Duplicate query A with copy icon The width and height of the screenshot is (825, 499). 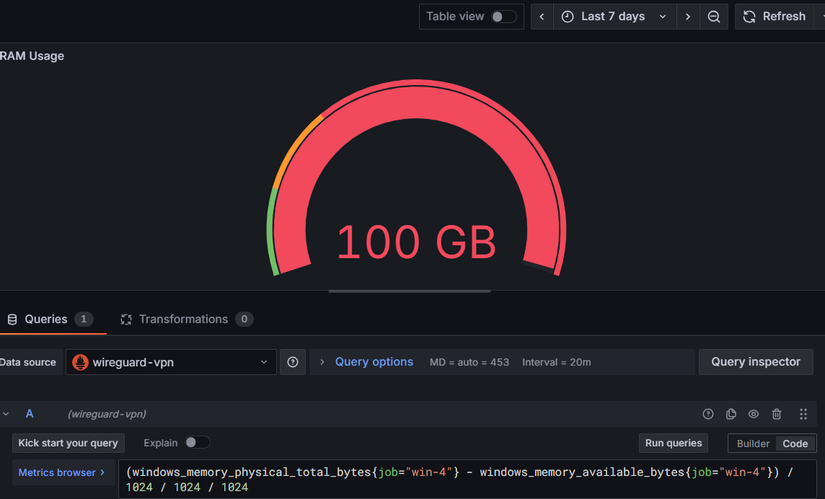tap(731, 414)
